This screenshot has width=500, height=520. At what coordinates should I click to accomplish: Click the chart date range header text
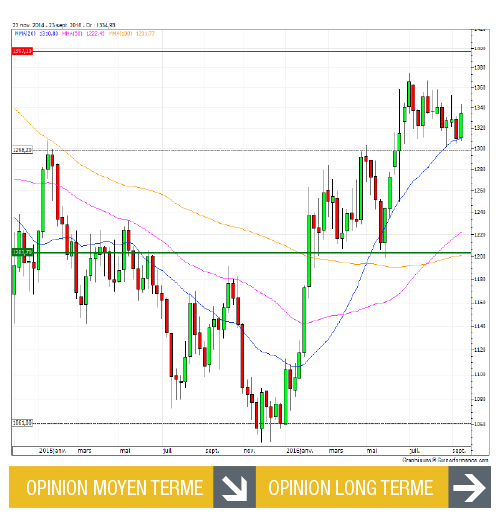tap(64, 25)
